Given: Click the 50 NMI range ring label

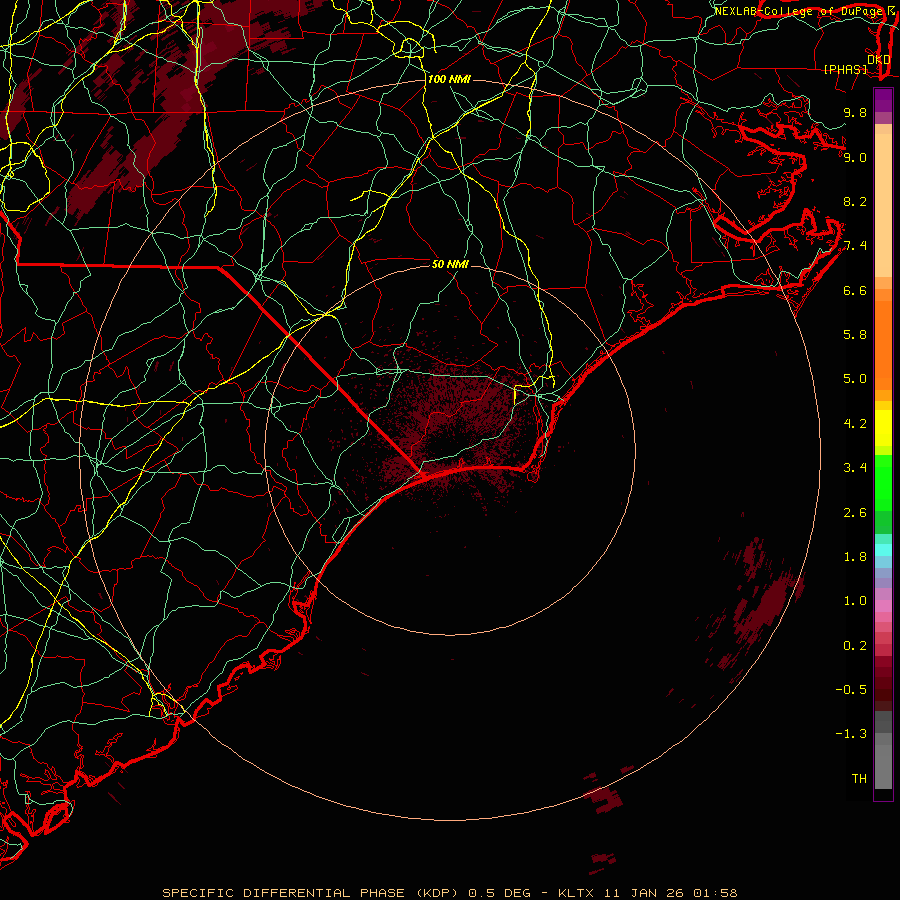Looking at the screenshot, I should pyautogui.click(x=450, y=264).
